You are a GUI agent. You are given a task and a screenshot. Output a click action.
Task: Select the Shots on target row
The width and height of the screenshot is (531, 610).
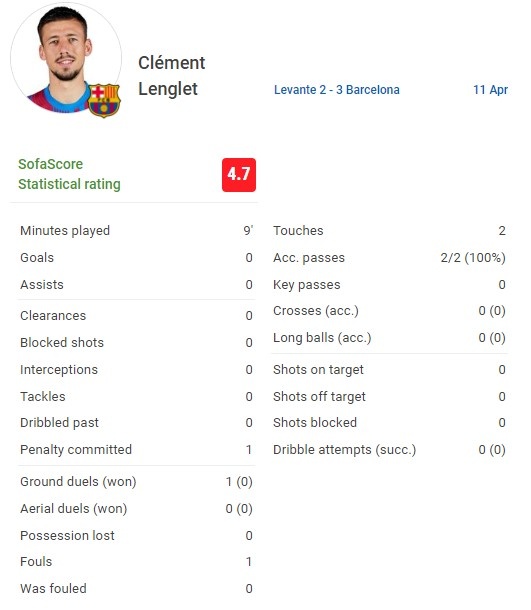[x=389, y=370]
